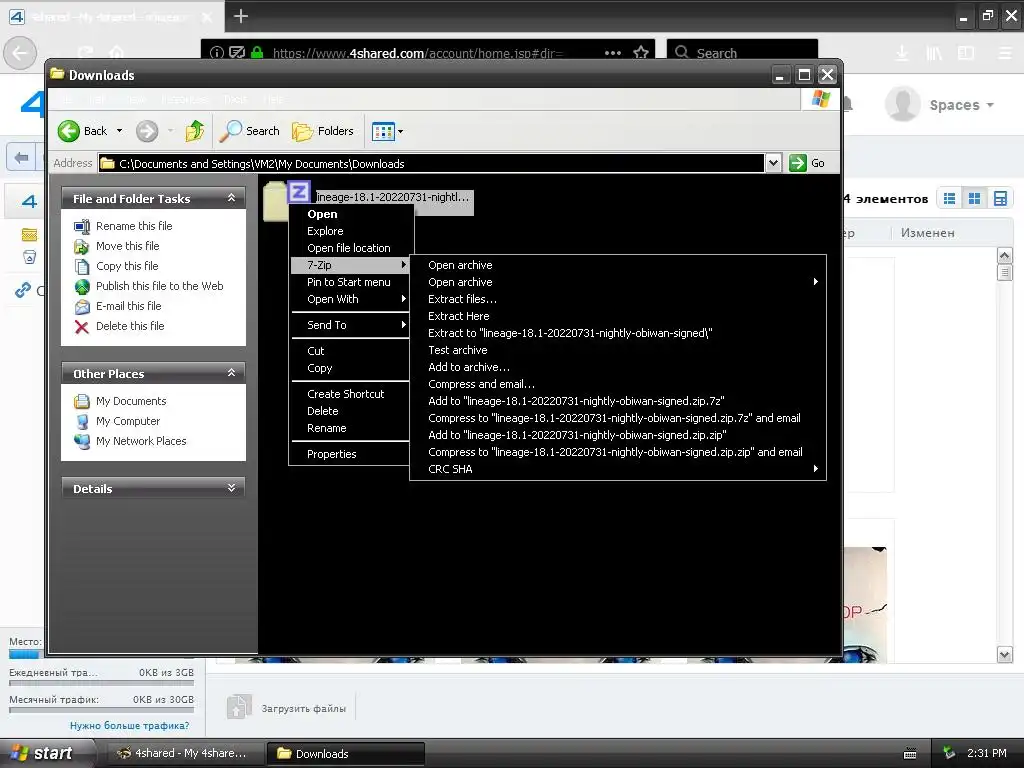
Task: Expand the CRC SHA submenu
Action: [x=618, y=469]
